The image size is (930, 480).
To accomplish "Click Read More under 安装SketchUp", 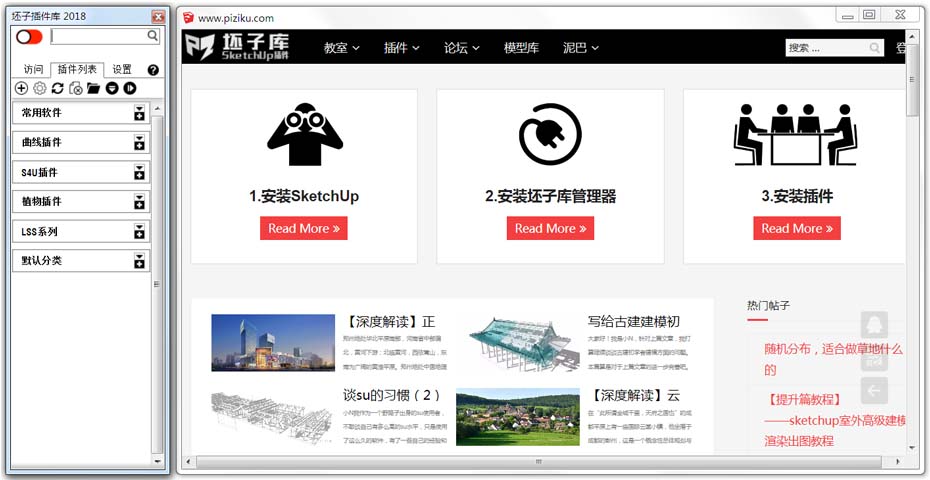I will pos(304,228).
